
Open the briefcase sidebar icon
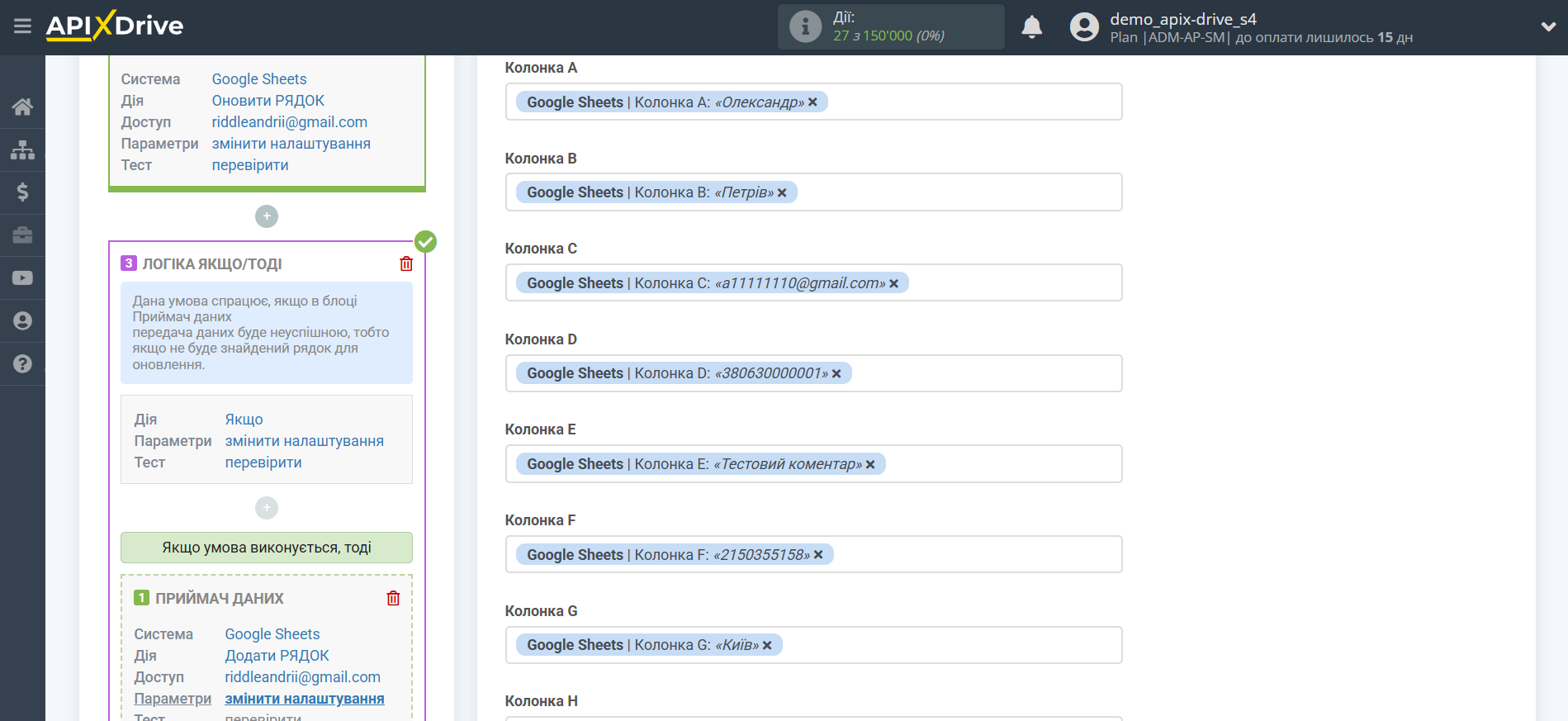pyautogui.click(x=22, y=235)
